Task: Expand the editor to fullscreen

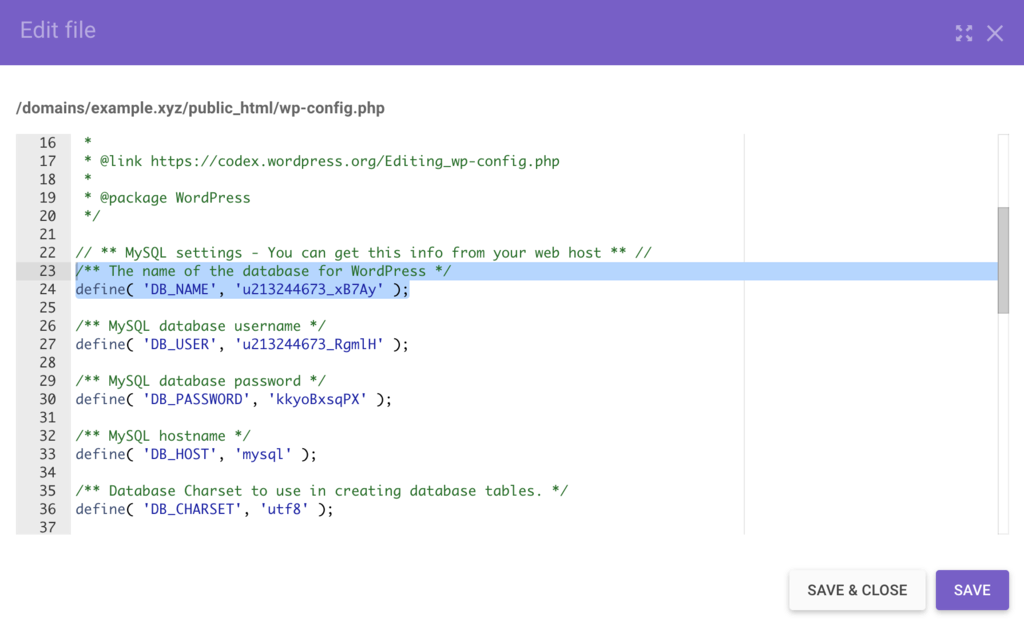Action: click(964, 33)
